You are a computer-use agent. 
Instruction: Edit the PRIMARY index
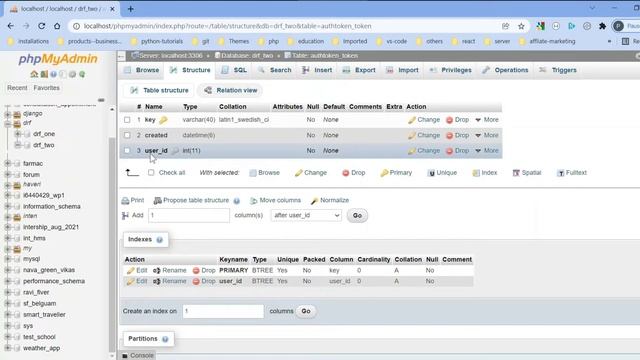[x=137, y=270]
